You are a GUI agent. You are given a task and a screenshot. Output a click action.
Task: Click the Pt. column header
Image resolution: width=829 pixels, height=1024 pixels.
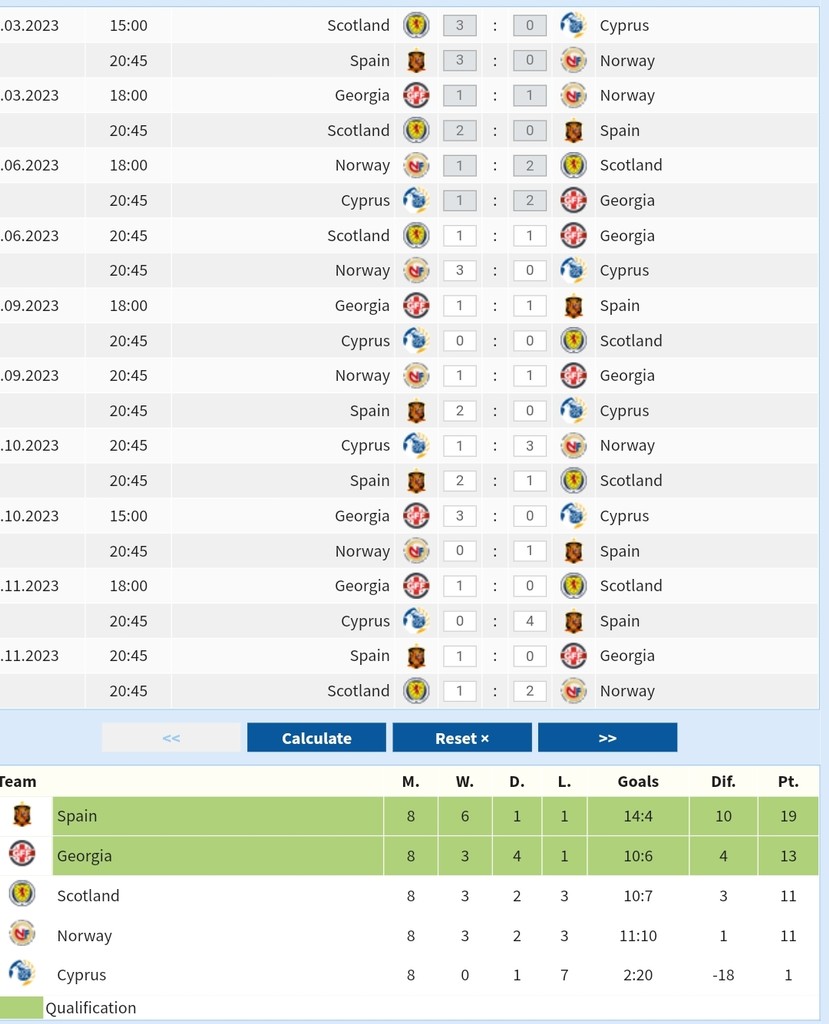point(788,781)
